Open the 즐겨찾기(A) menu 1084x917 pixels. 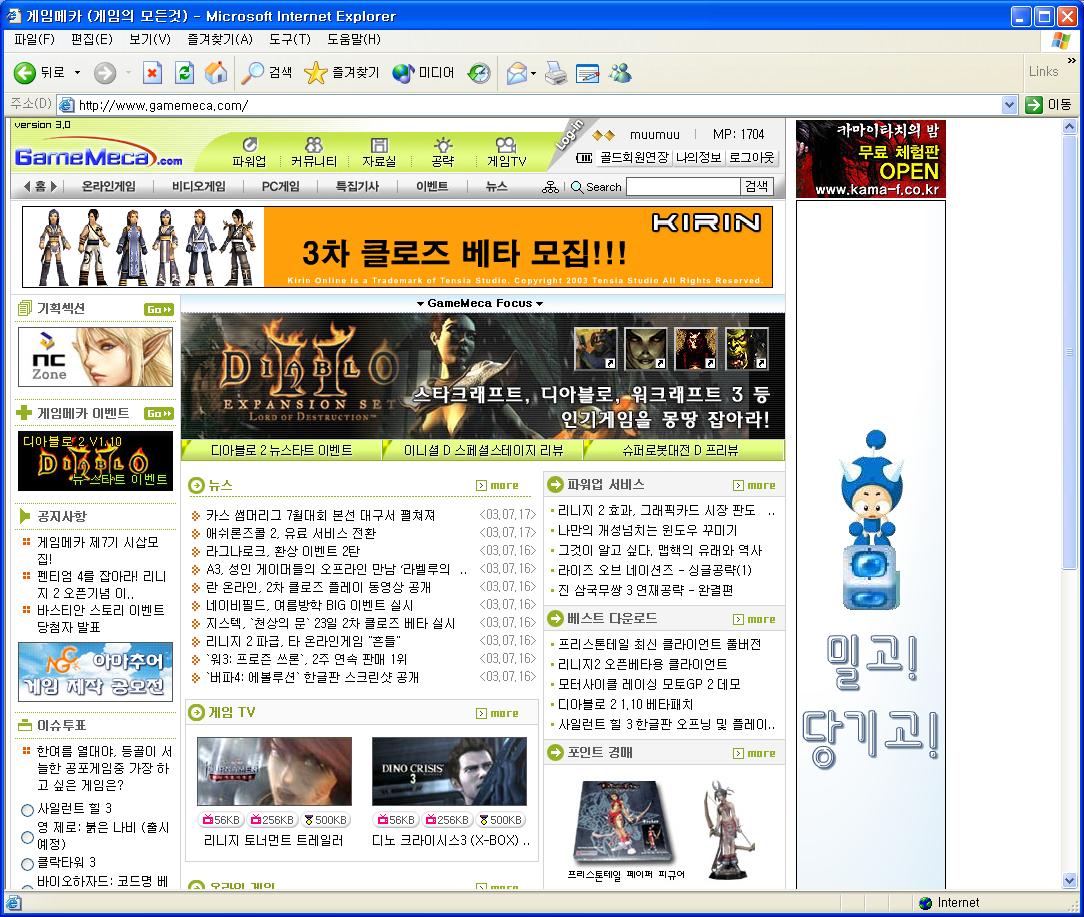click(219, 39)
